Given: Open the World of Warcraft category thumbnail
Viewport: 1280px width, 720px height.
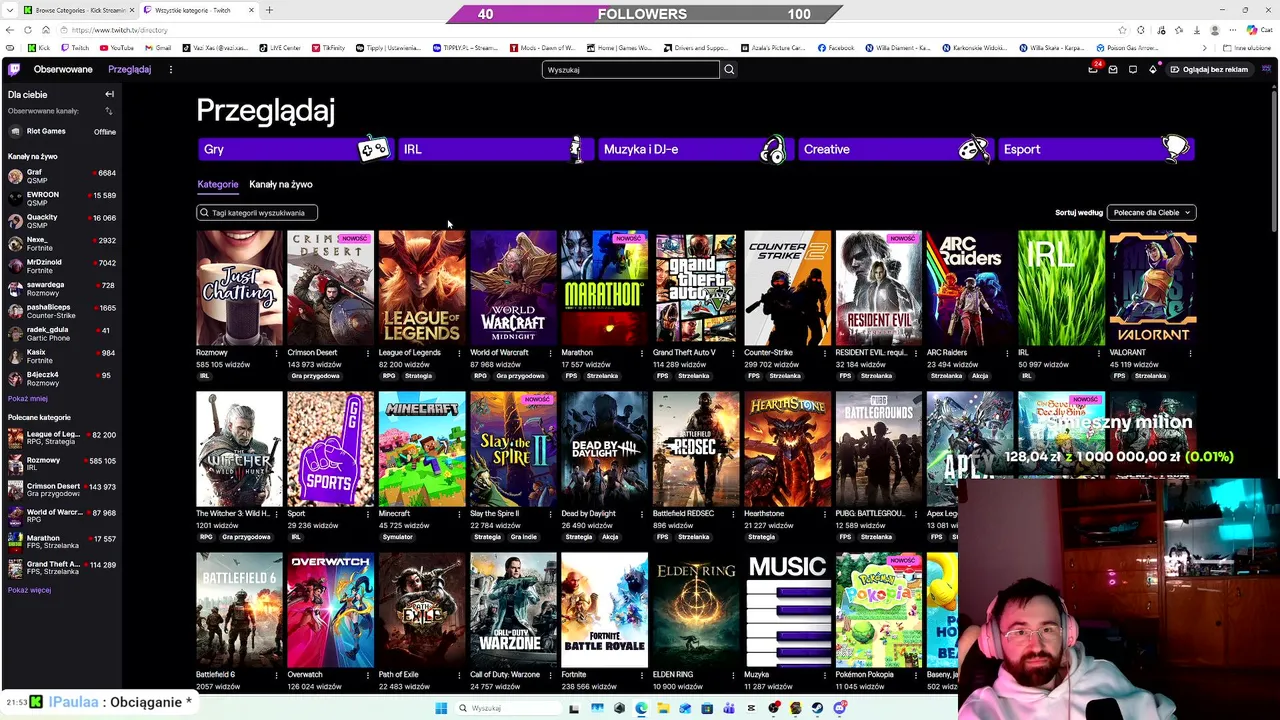Looking at the screenshot, I should point(513,288).
